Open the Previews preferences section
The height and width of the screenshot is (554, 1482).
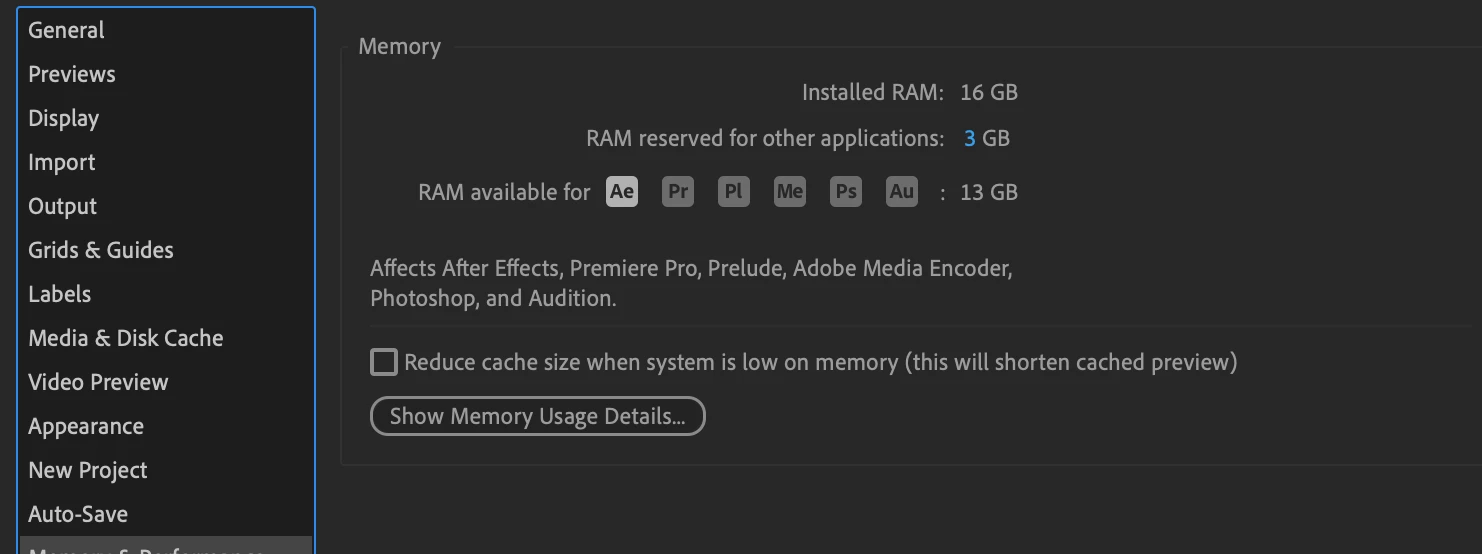72,74
